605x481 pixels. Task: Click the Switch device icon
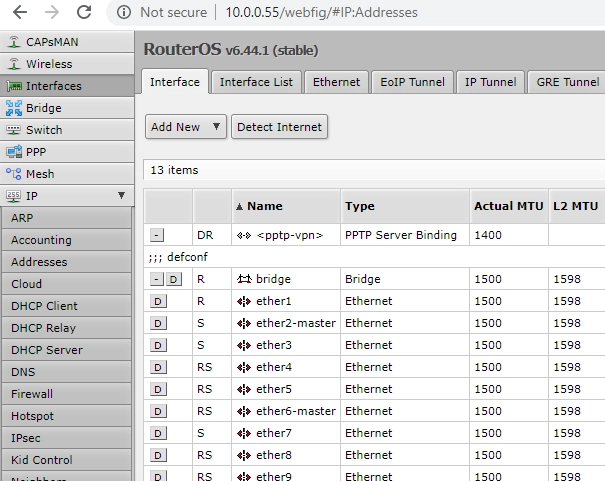tap(14, 130)
